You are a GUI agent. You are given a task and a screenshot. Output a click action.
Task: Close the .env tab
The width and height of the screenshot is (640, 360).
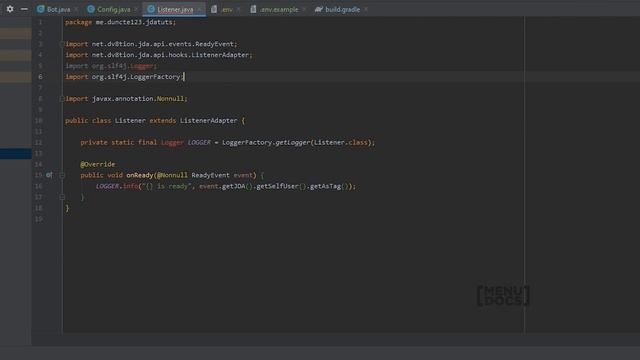click(238, 9)
